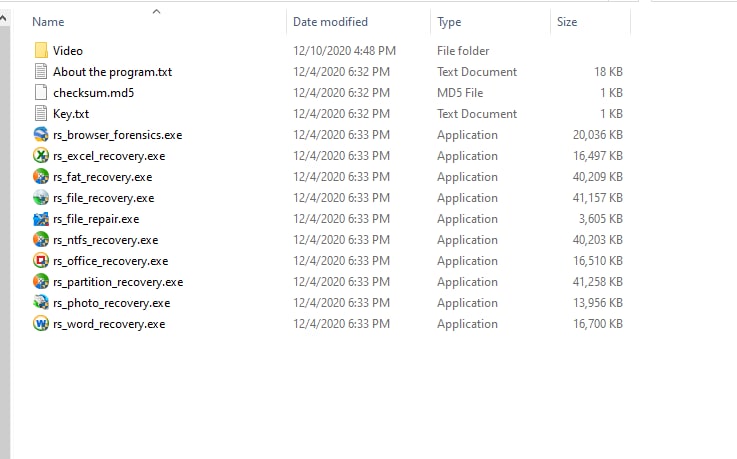Select rs_browser_forensics.exe file name
Image resolution: width=737 pixels, height=459 pixels.
point(118,135)
